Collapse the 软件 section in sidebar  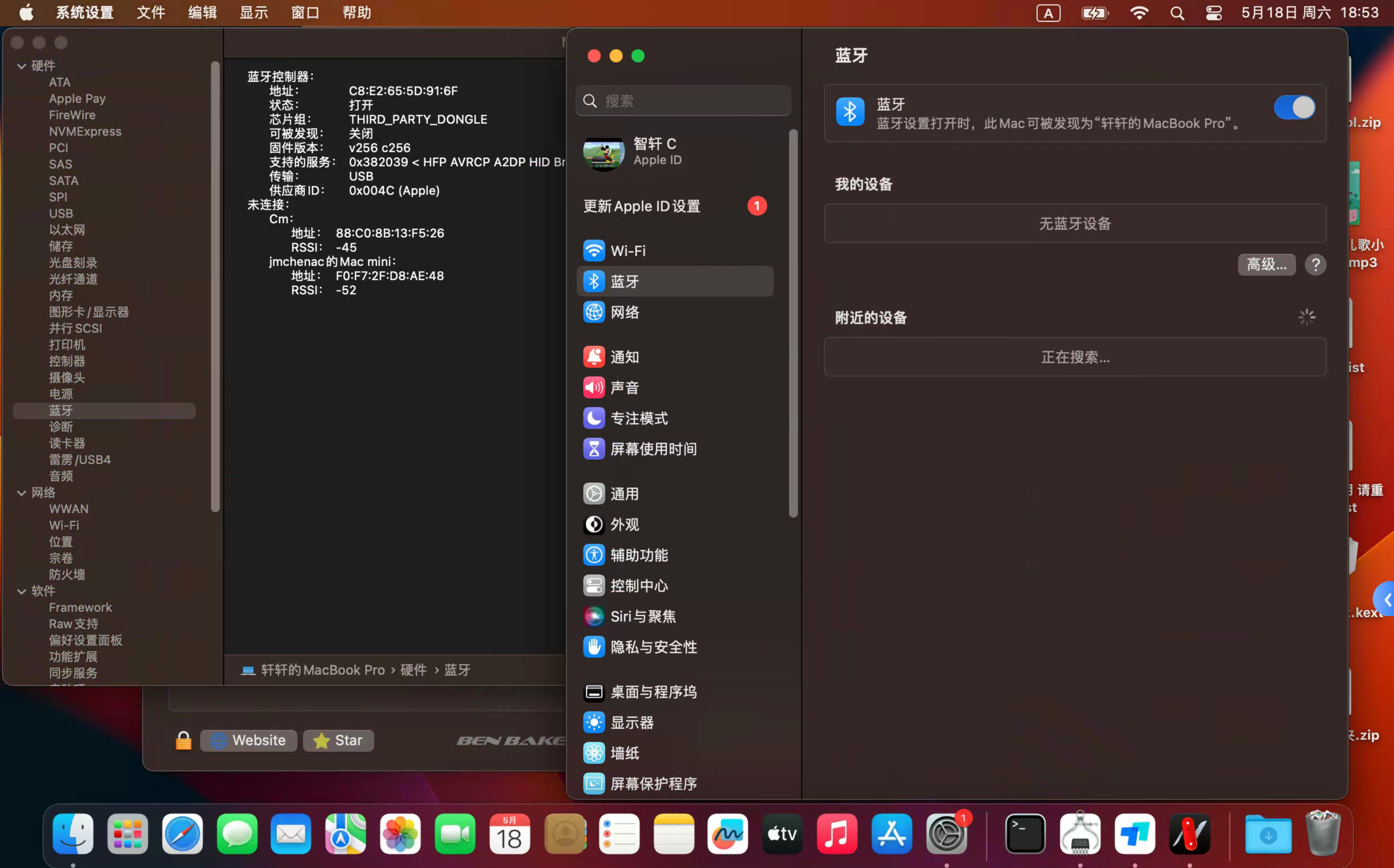(x=22, y=591)
